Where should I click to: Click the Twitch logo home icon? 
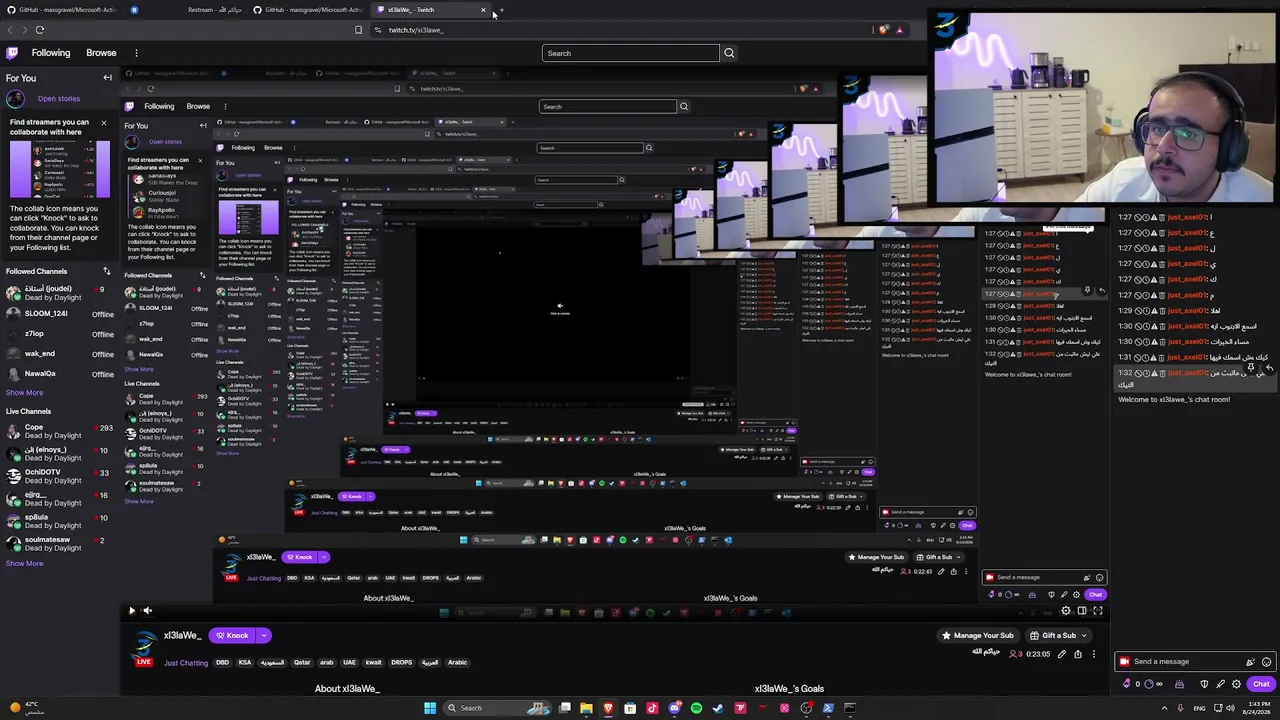tap(12, 53)
